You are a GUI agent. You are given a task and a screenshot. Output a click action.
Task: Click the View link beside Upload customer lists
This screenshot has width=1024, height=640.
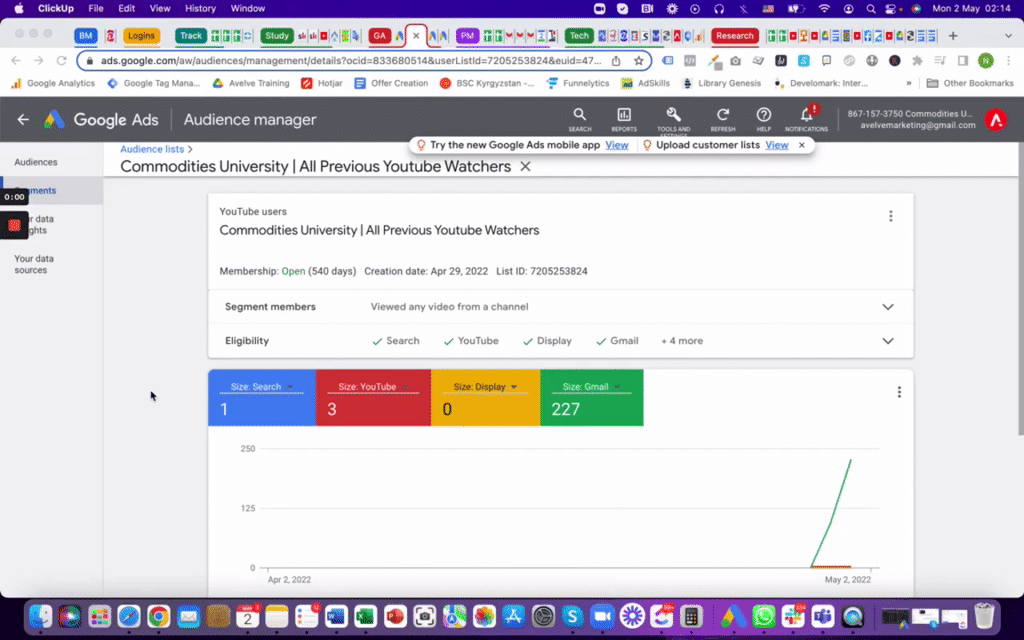[x=777, y=144]
